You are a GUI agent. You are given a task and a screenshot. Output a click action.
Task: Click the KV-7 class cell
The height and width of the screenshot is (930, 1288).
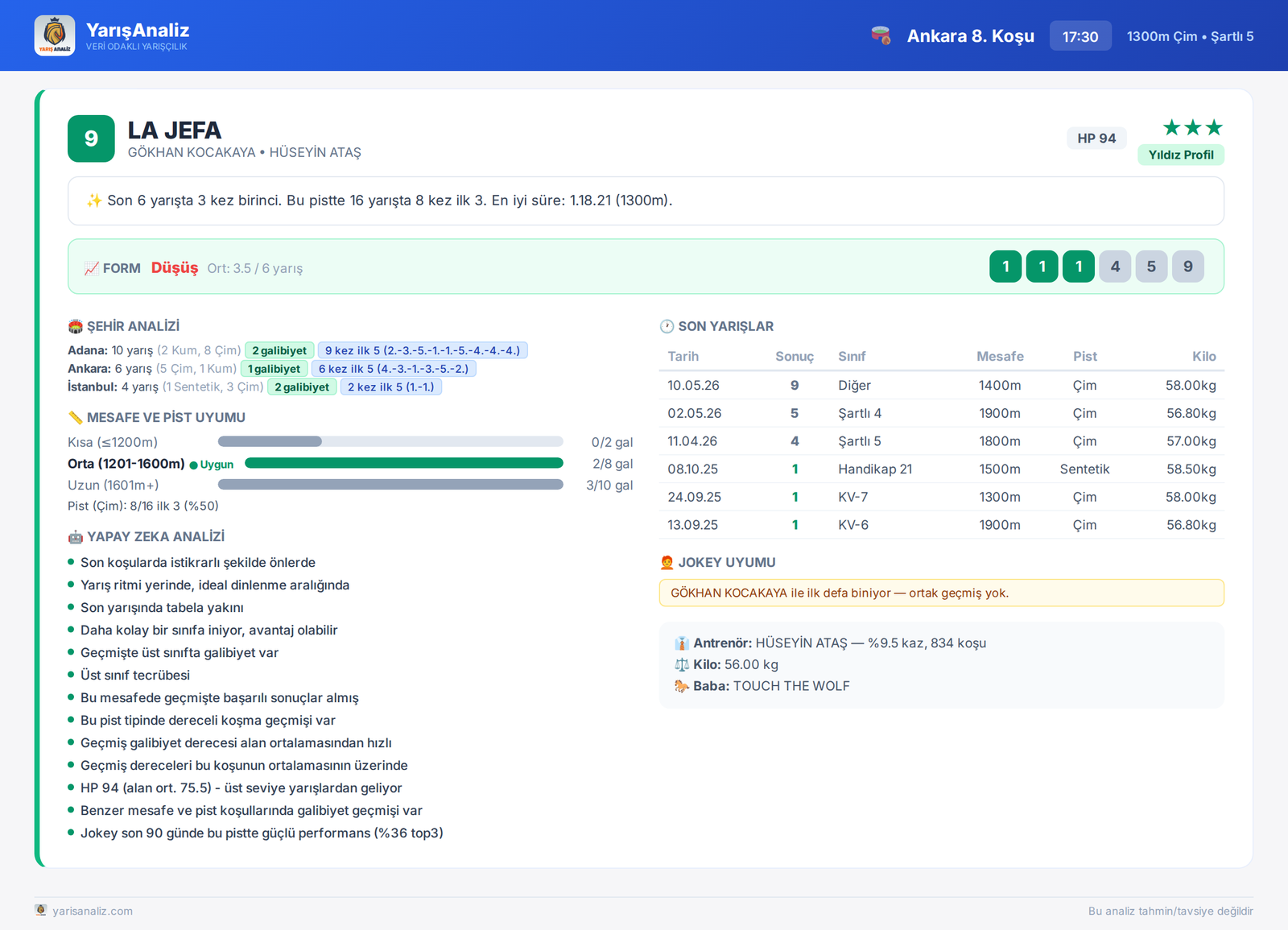tap(852, 498)
